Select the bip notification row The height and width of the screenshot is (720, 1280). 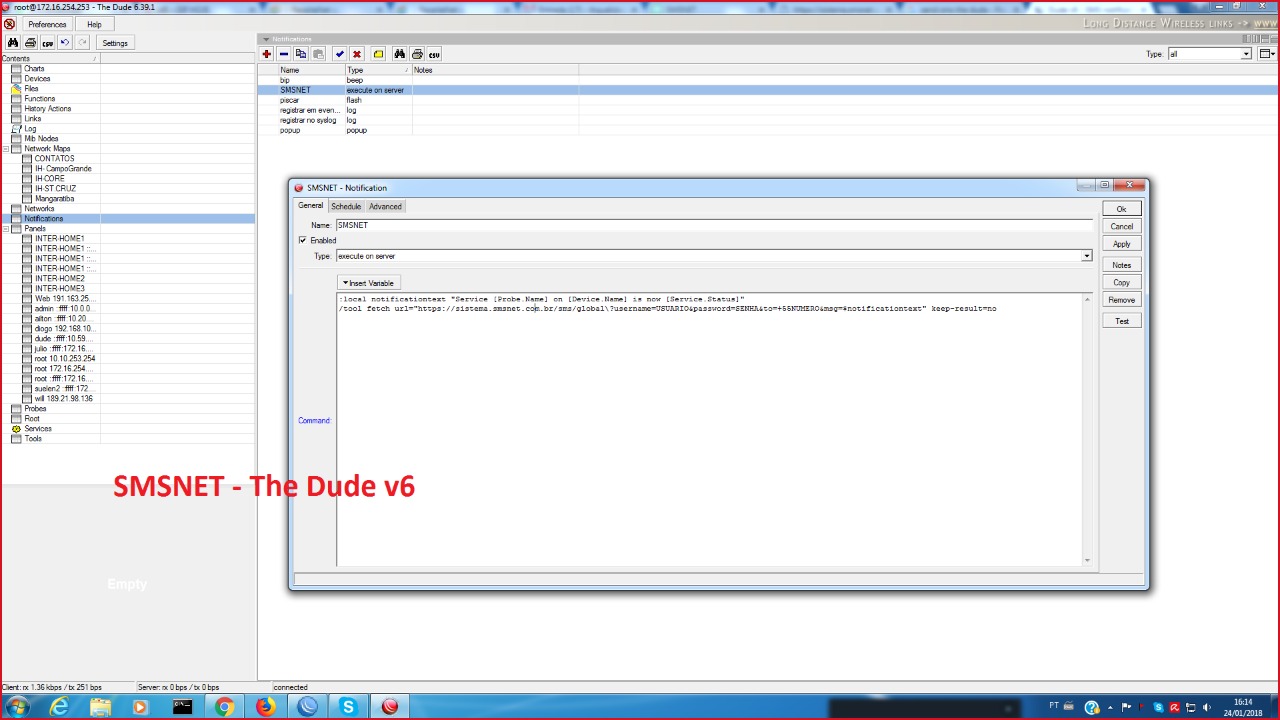[767, 80]
